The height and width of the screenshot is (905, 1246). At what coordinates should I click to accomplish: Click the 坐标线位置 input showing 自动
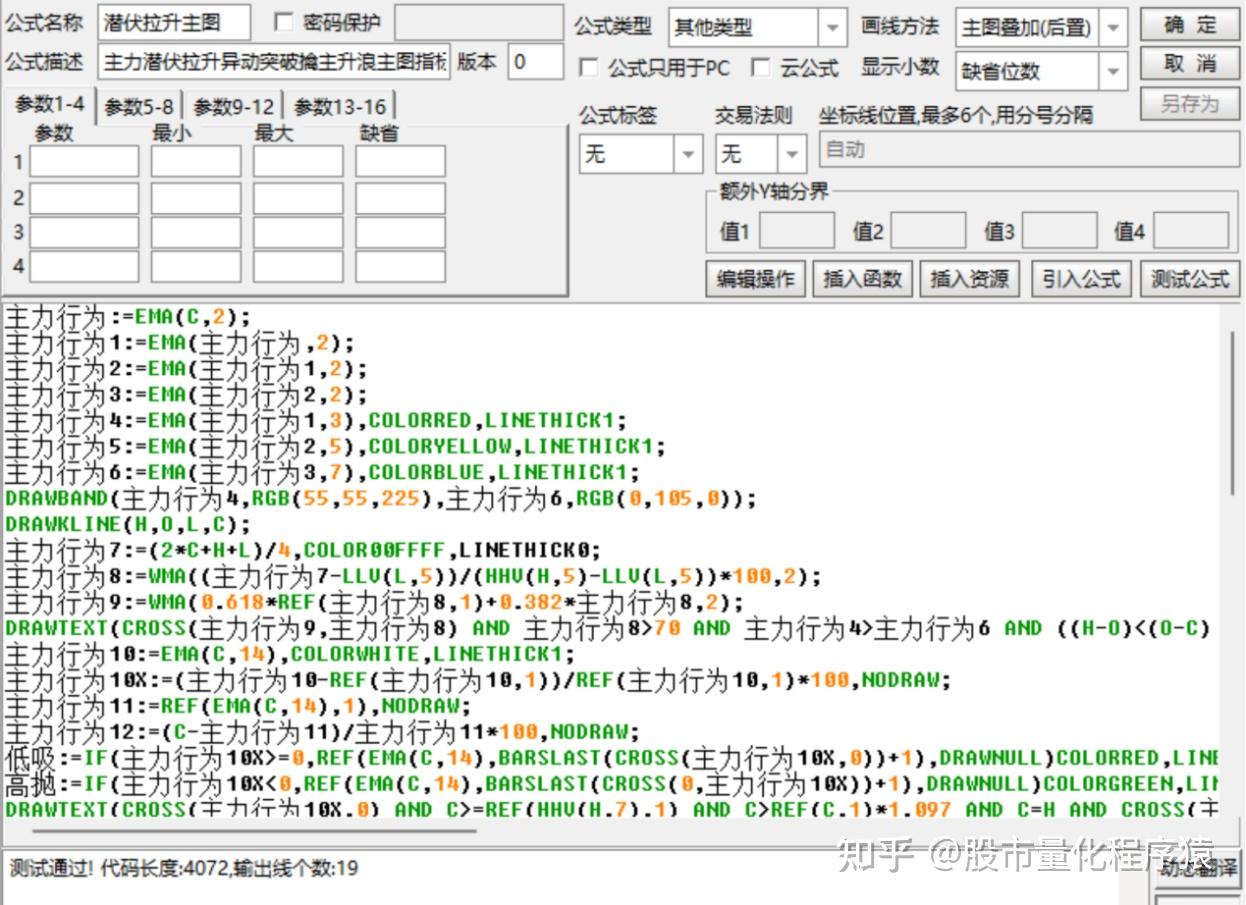(x=1030, y=150)
